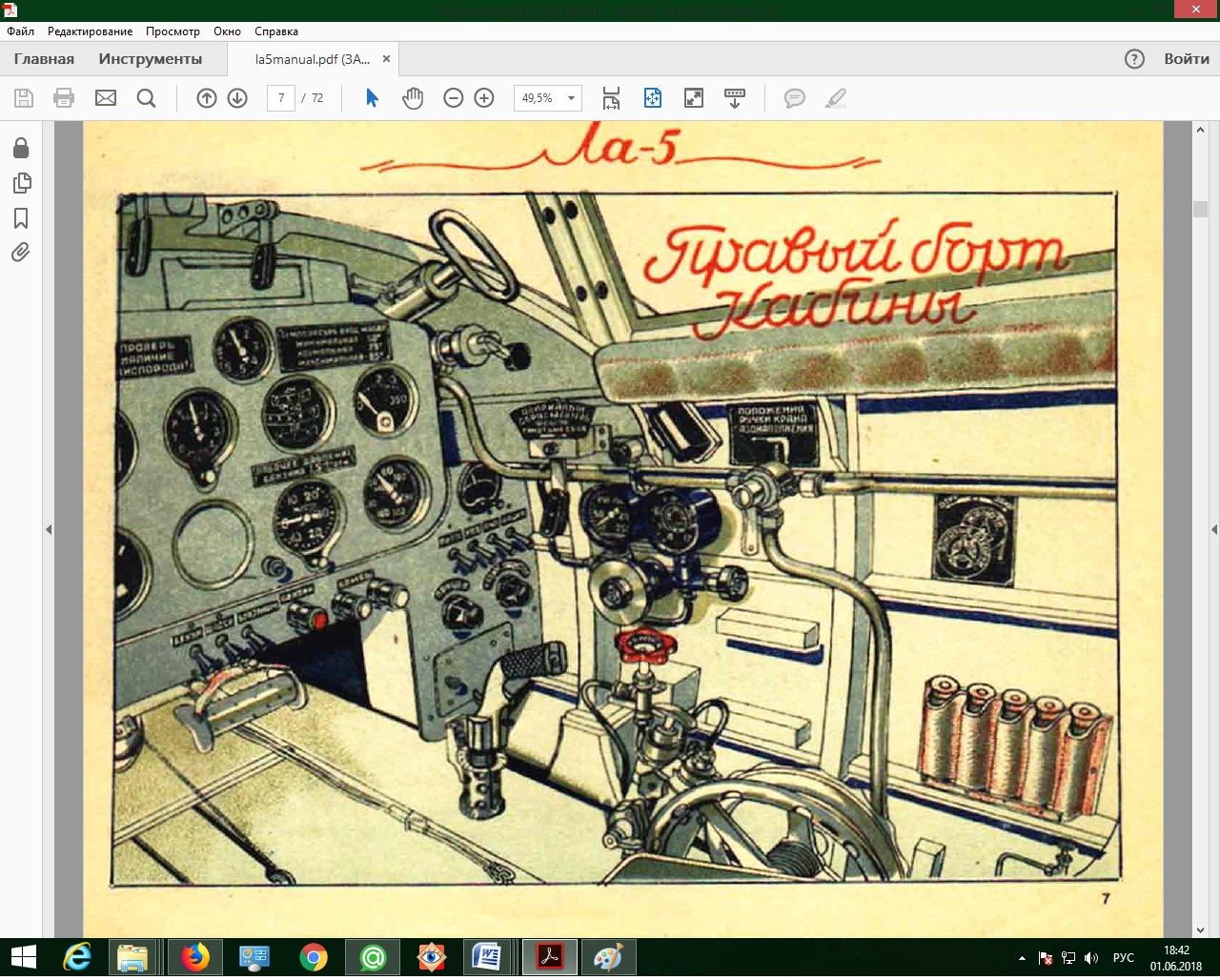Zoom in with the plus button
1220x980 pixels.
[484, 98]
